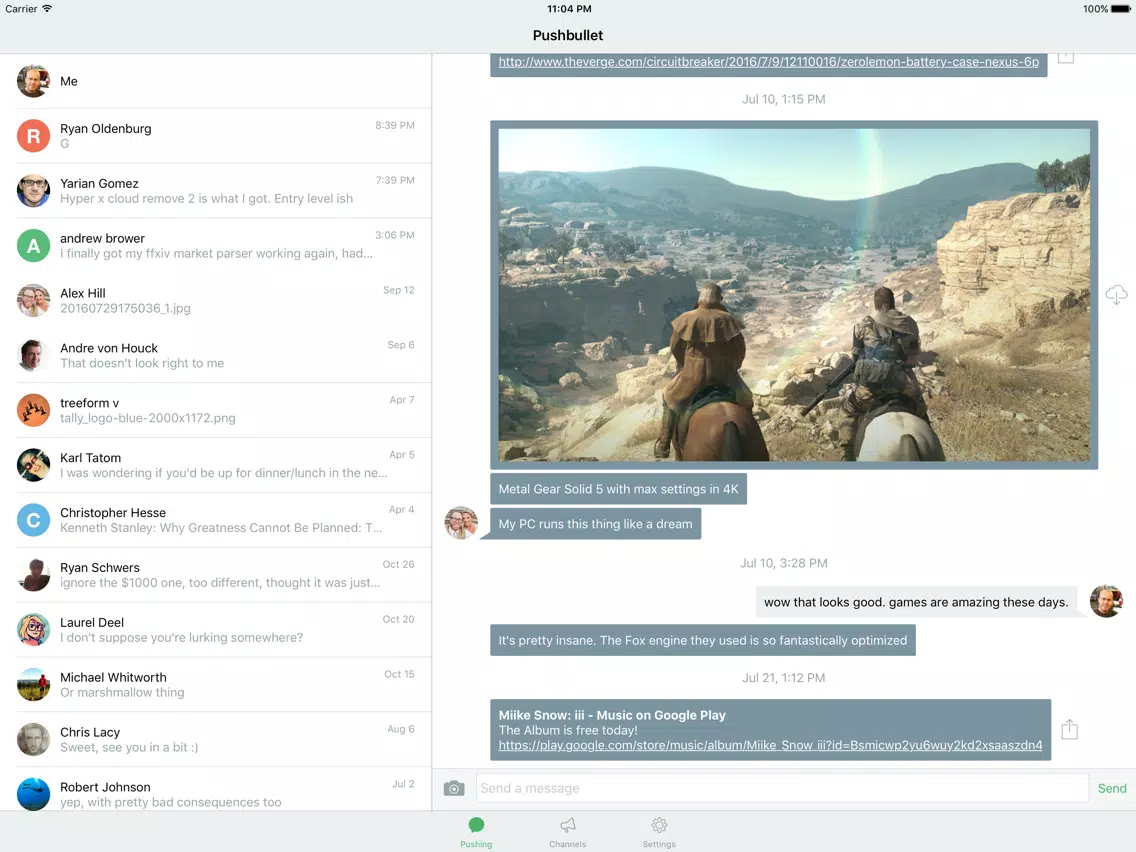The height and width of the screenshot is (852, 1136).
Task: Tap the battery indicator in status bar
Action: (x=1120, y=9)
